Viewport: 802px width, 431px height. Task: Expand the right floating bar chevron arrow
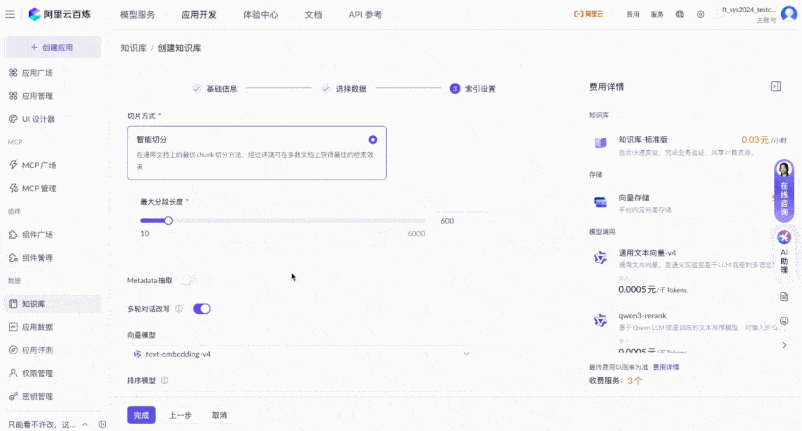[x=784, y=345]
